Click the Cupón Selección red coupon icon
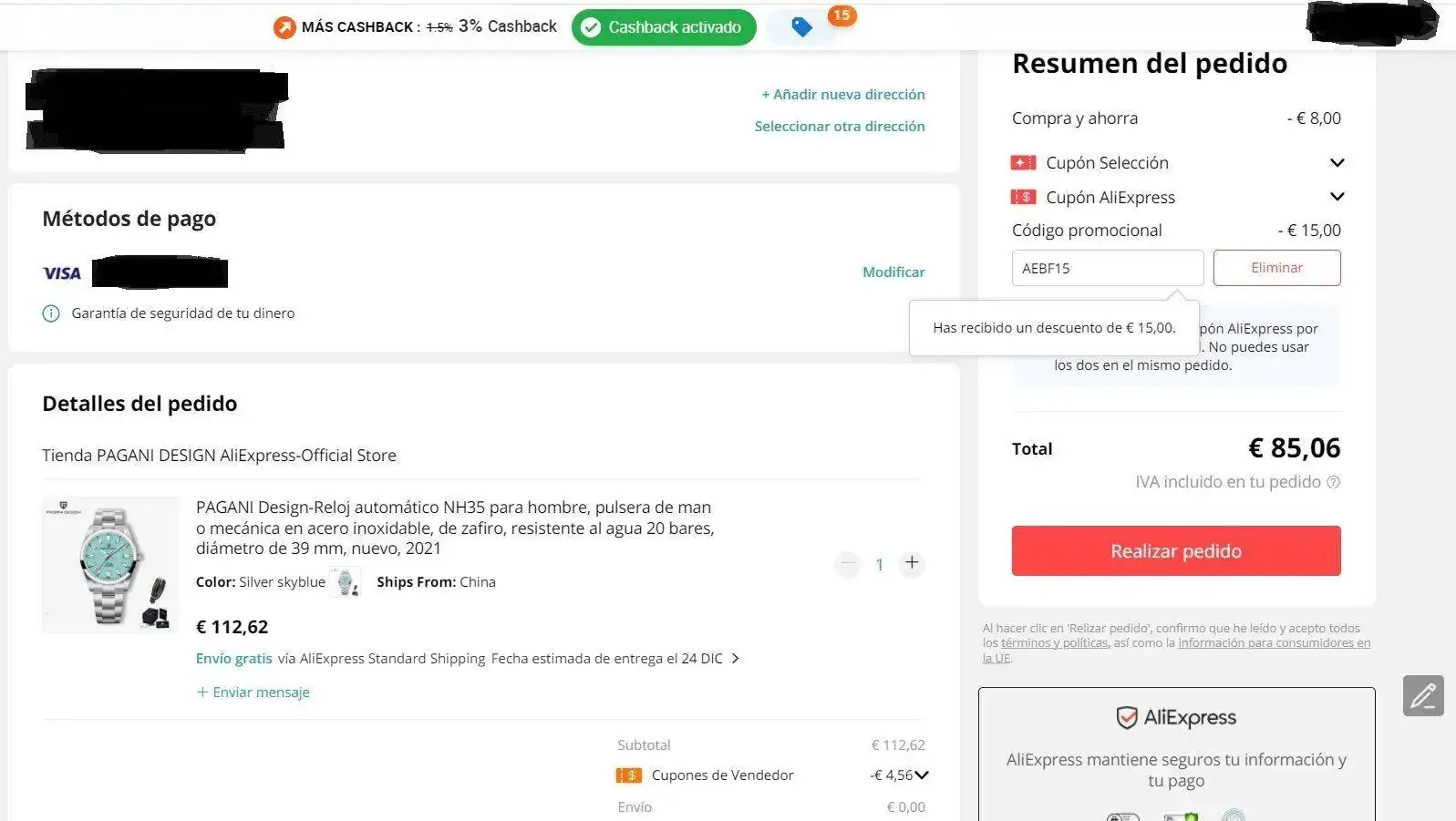Image resolution: width=1456 pixels, height=821 pixels. (1023, 163)
